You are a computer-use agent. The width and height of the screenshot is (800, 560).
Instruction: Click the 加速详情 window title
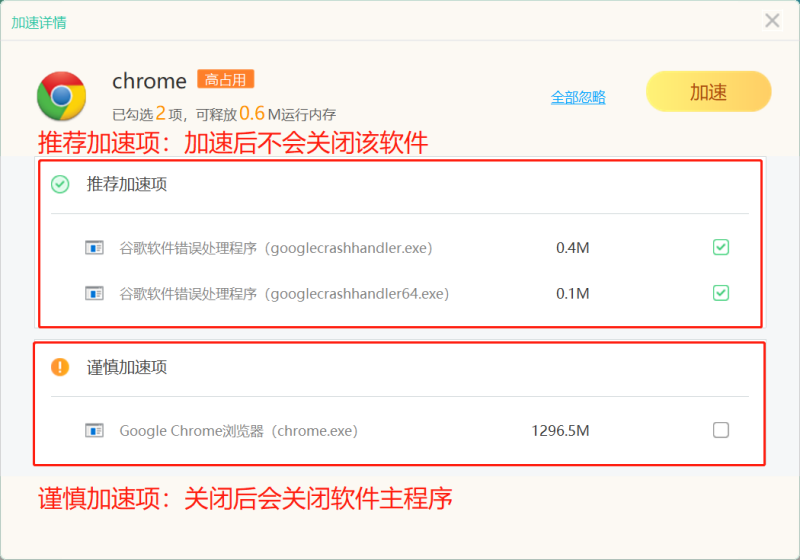(39, 22)
